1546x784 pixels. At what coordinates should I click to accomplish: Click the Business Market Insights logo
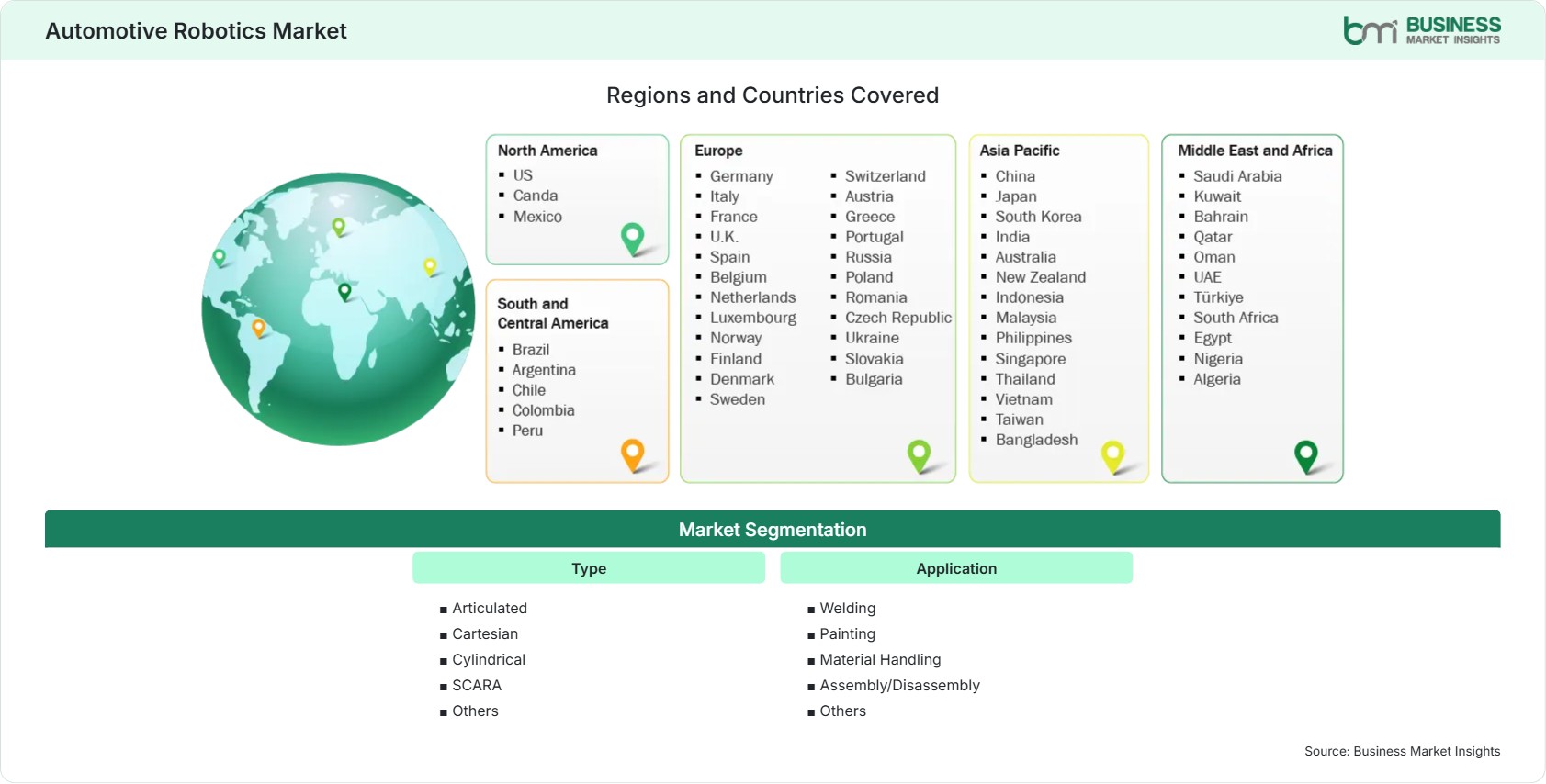[x=1422, y=30]
